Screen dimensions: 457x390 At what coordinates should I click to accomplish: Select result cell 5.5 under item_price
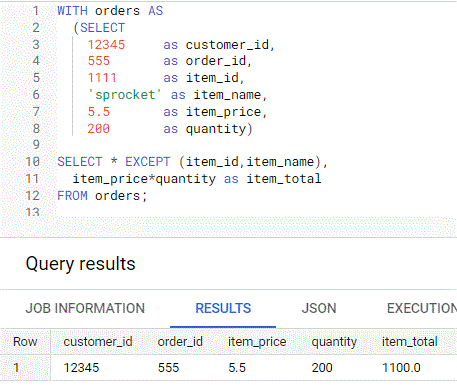click(237, 368)
